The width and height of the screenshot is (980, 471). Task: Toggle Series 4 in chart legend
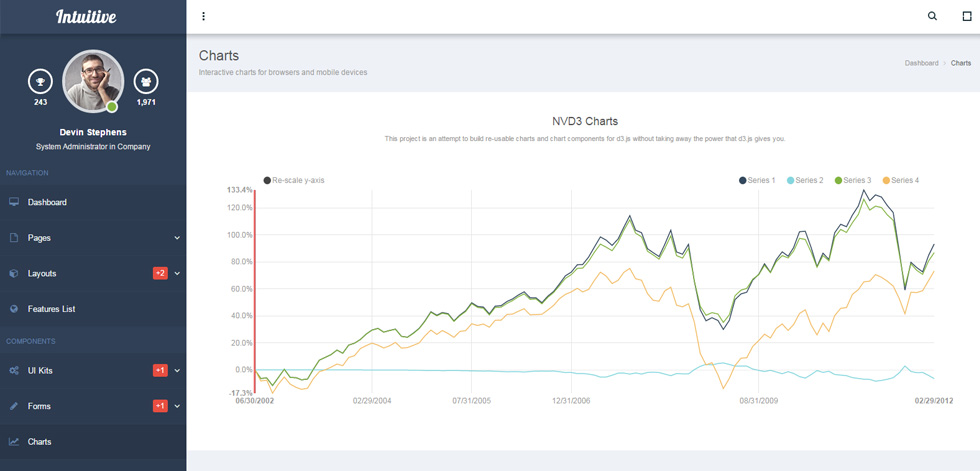pos(901,181)
